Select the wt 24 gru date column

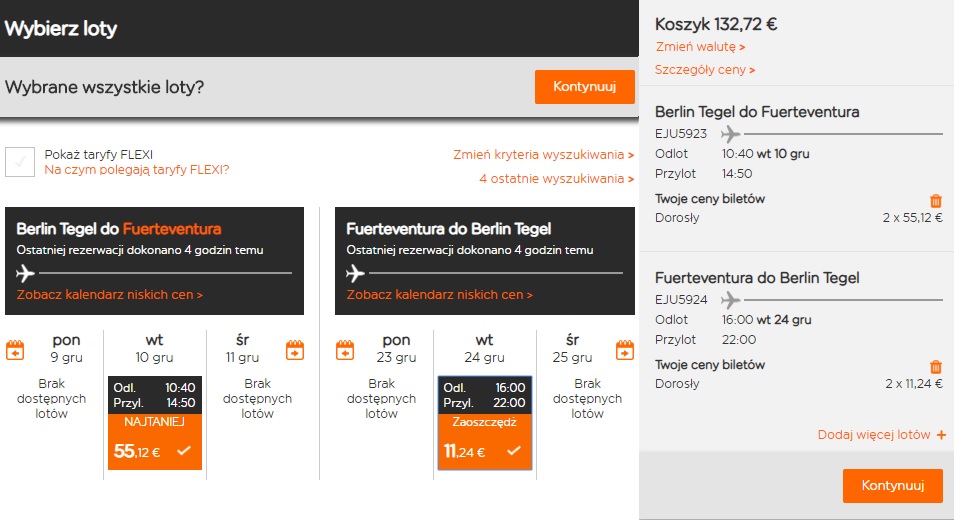pyautogui.click(x=484, y=348)
